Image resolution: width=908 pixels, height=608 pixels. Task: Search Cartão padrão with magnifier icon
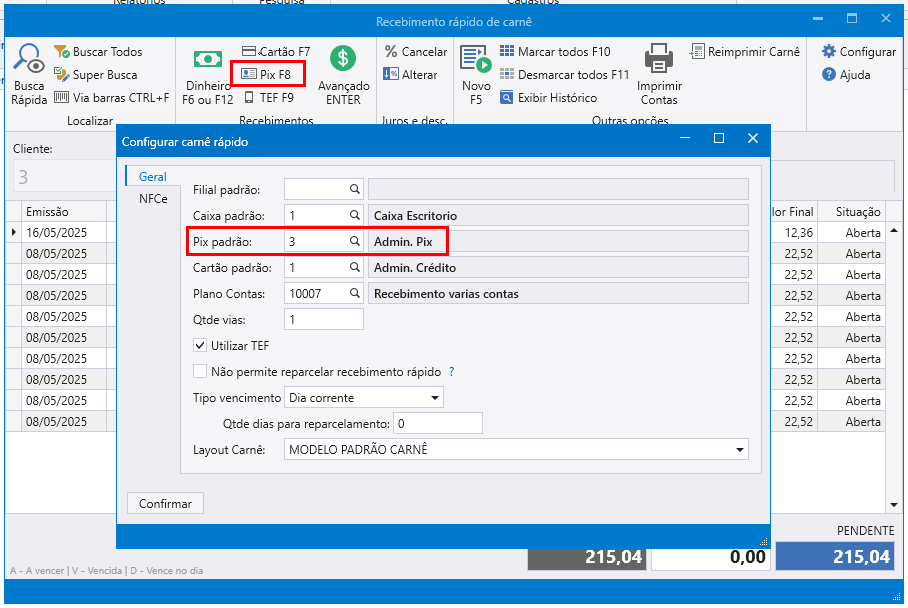[354, 268]
